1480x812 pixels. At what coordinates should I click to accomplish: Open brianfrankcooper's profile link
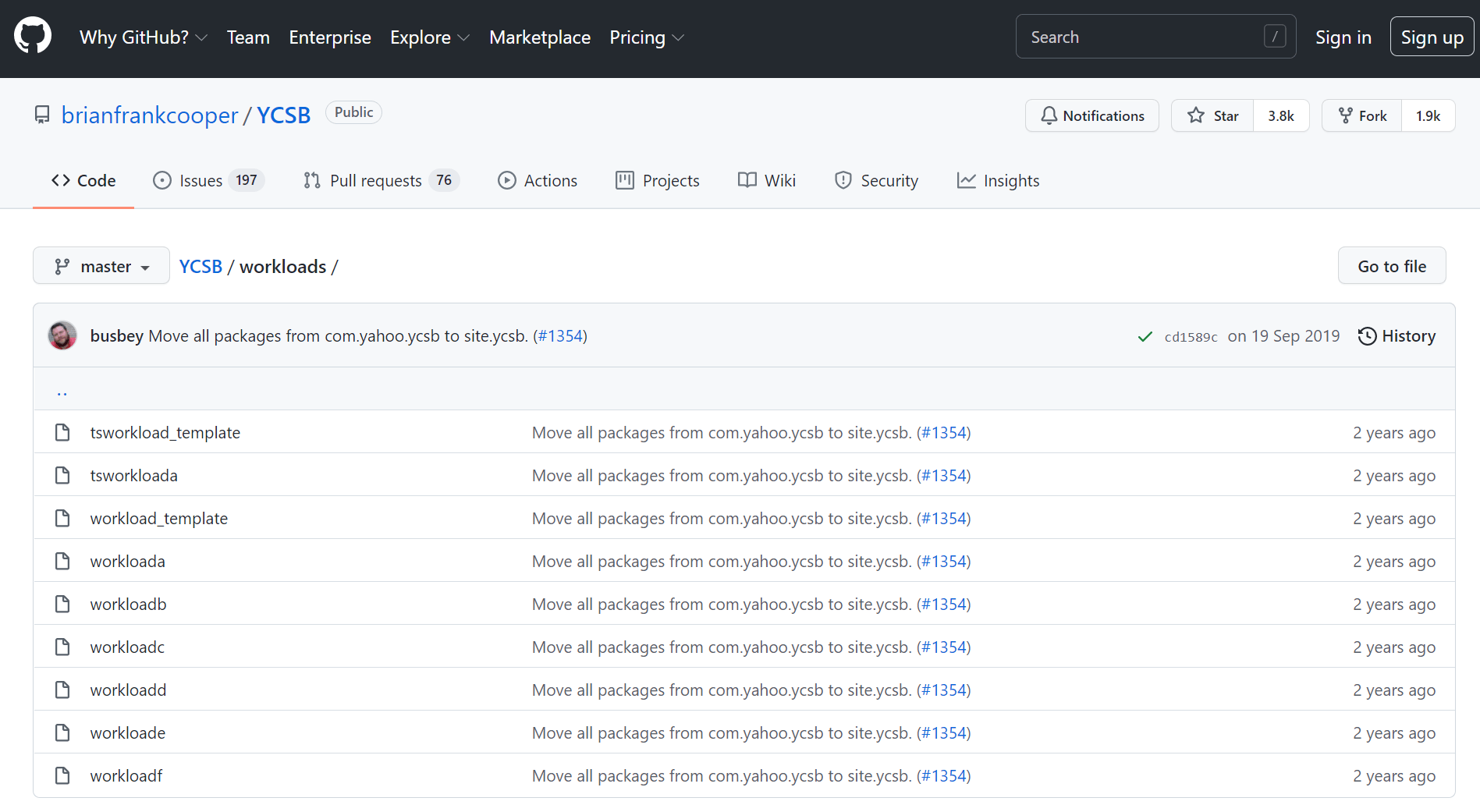coord(151,115)
